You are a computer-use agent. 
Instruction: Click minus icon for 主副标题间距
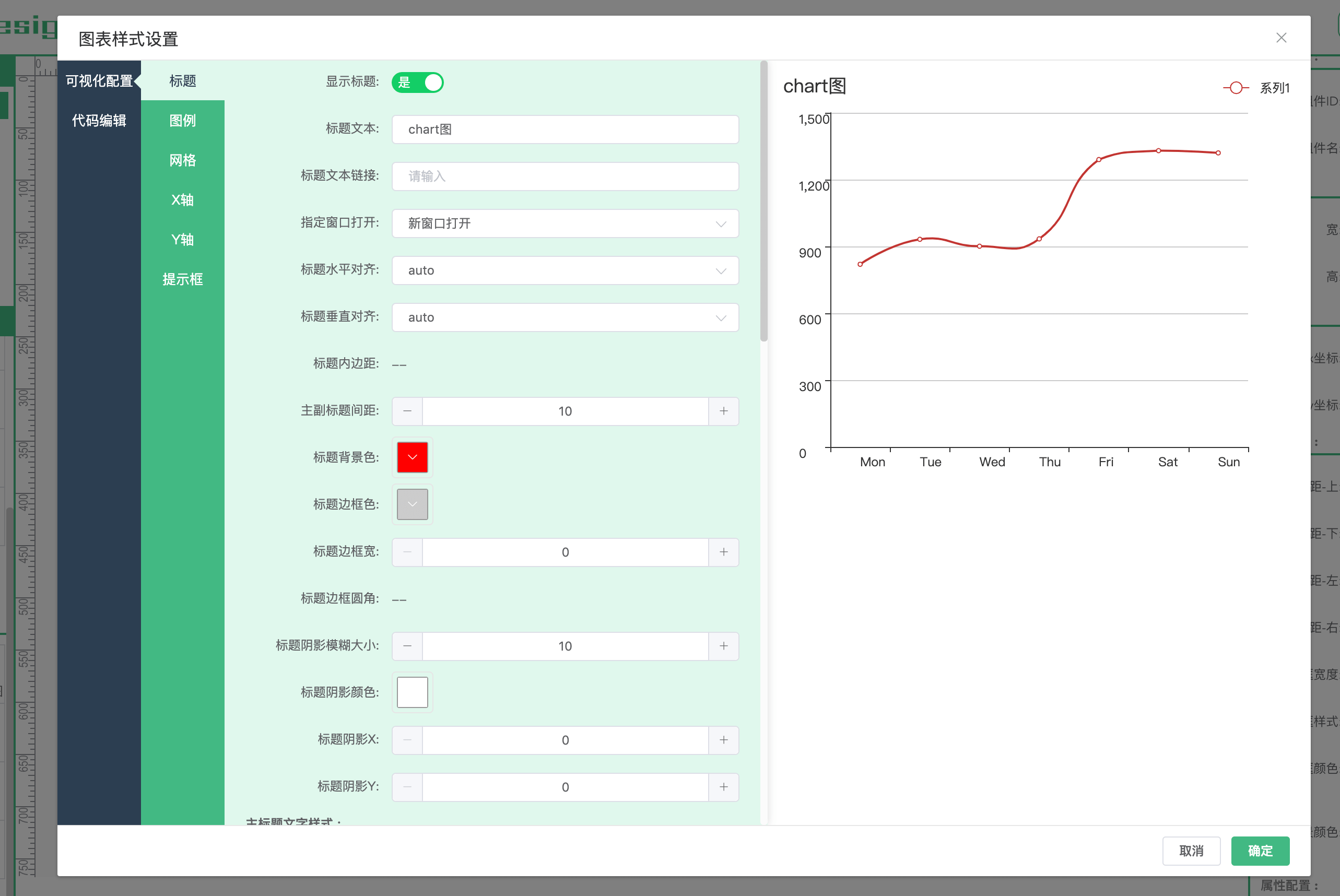[x=407, y=411]
